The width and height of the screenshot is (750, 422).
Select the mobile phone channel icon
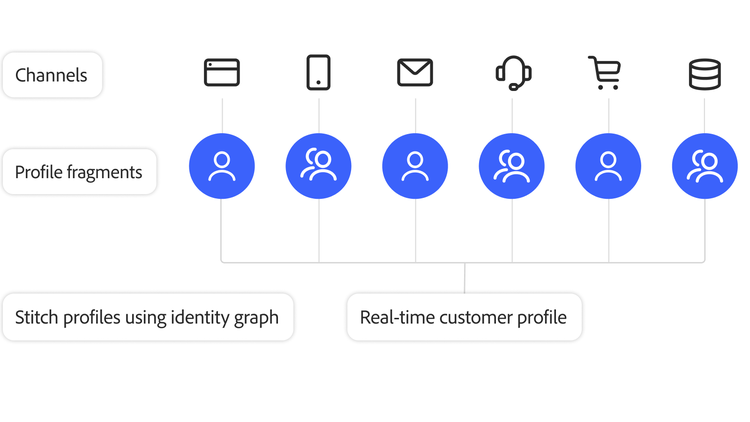(x=318, y=73)
